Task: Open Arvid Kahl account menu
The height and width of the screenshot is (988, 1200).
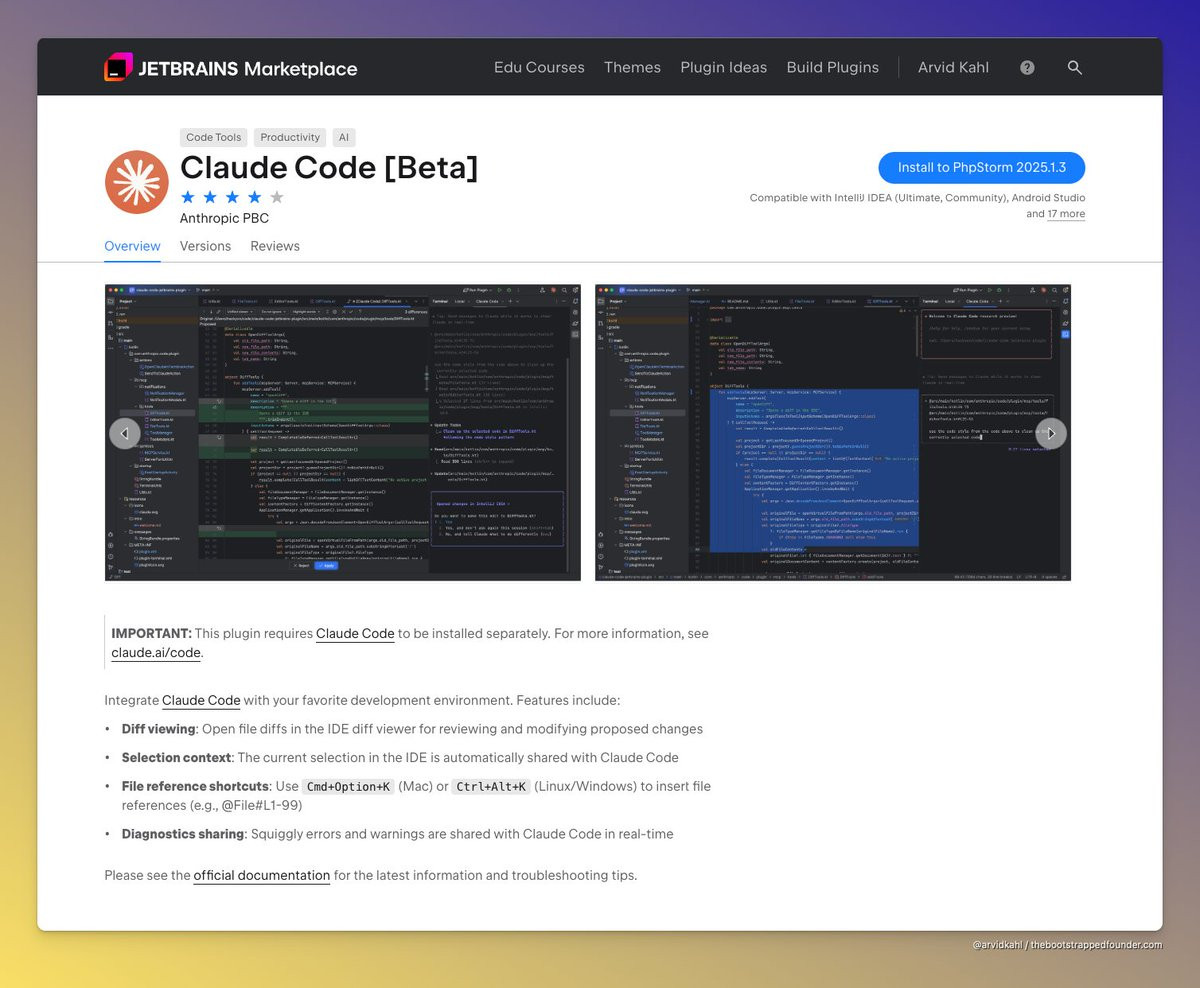Action: pyautogui.click(x=953, y=68)
